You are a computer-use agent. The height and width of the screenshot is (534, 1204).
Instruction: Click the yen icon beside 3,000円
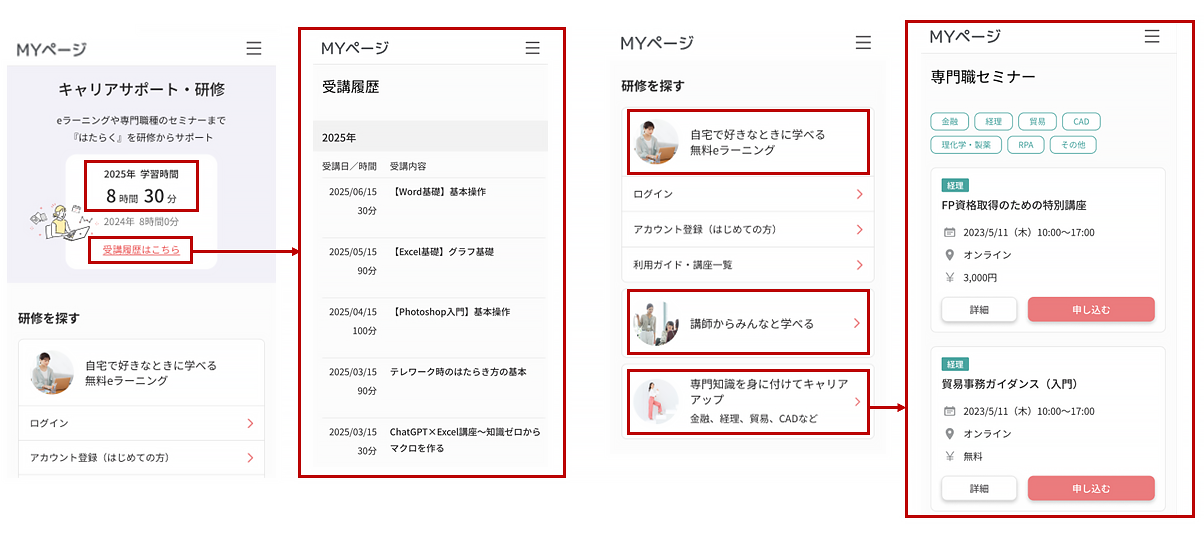(x=949, y=278)
